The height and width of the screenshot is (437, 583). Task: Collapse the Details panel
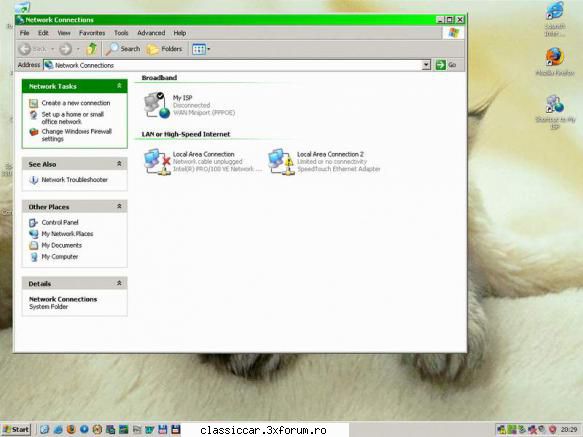[x=119, y=283]
